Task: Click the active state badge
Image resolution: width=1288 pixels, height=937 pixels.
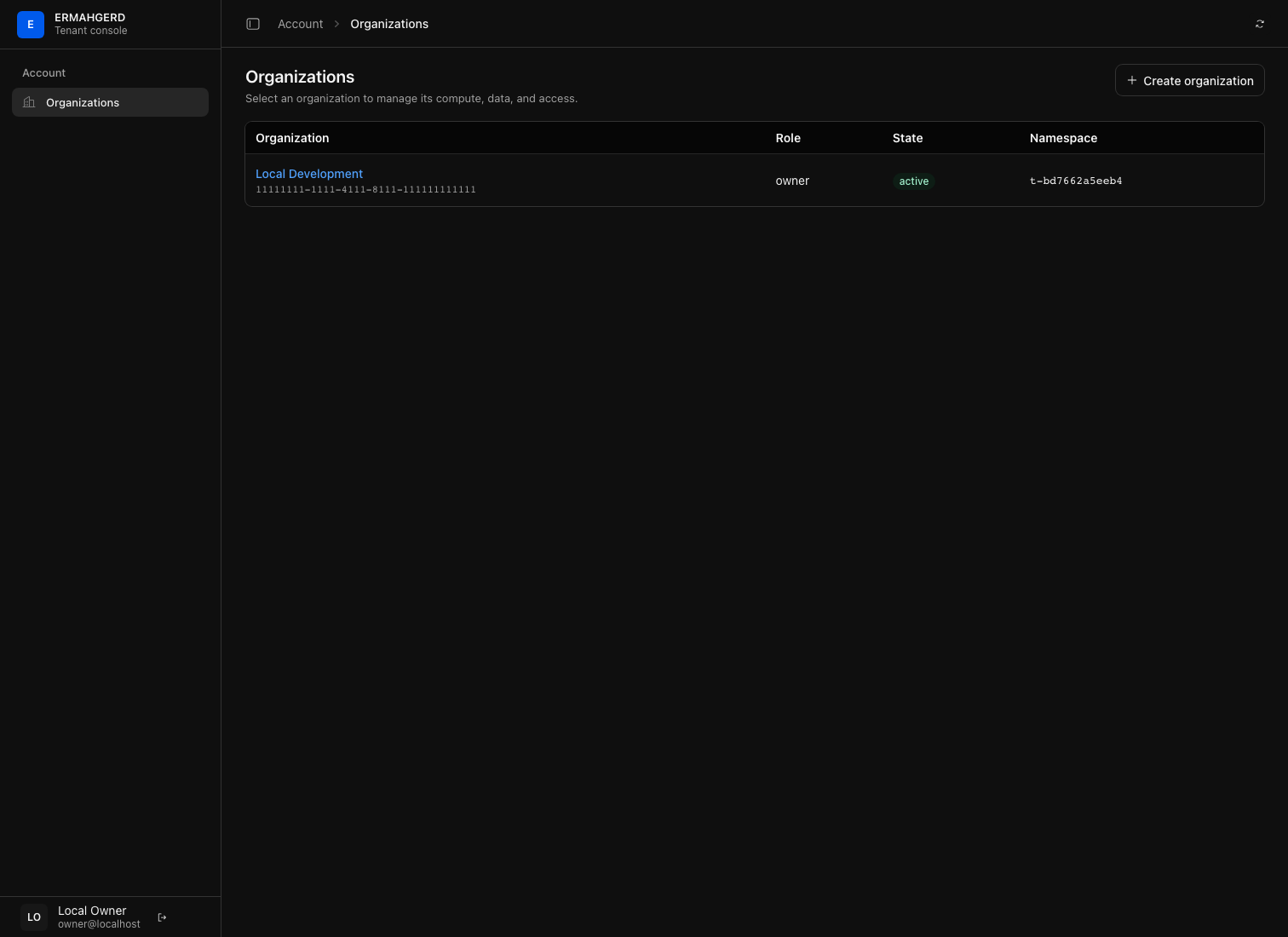Action: pos(914,181)
